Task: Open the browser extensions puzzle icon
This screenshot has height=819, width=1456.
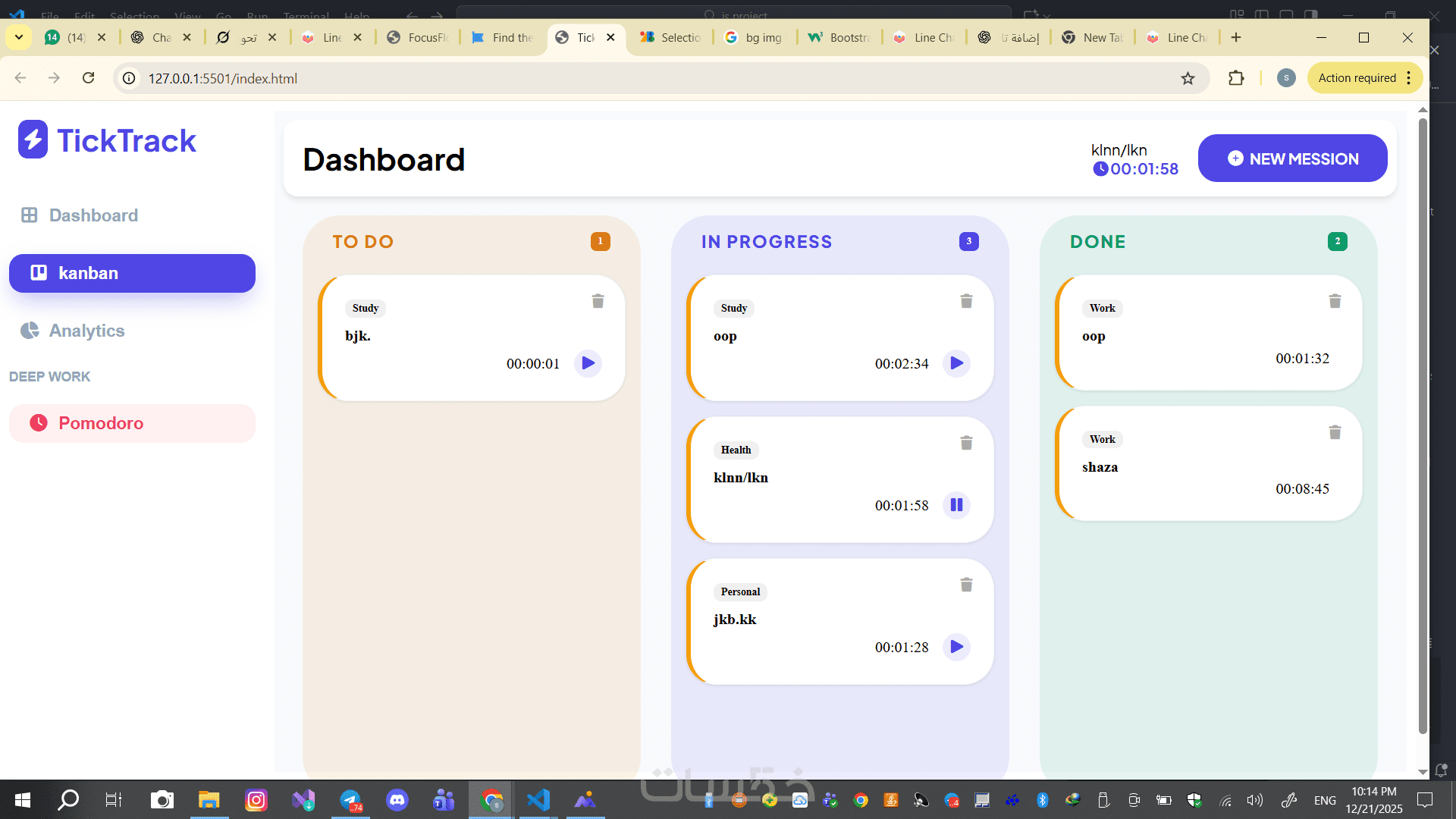Action: click(x=1236, y=78)
